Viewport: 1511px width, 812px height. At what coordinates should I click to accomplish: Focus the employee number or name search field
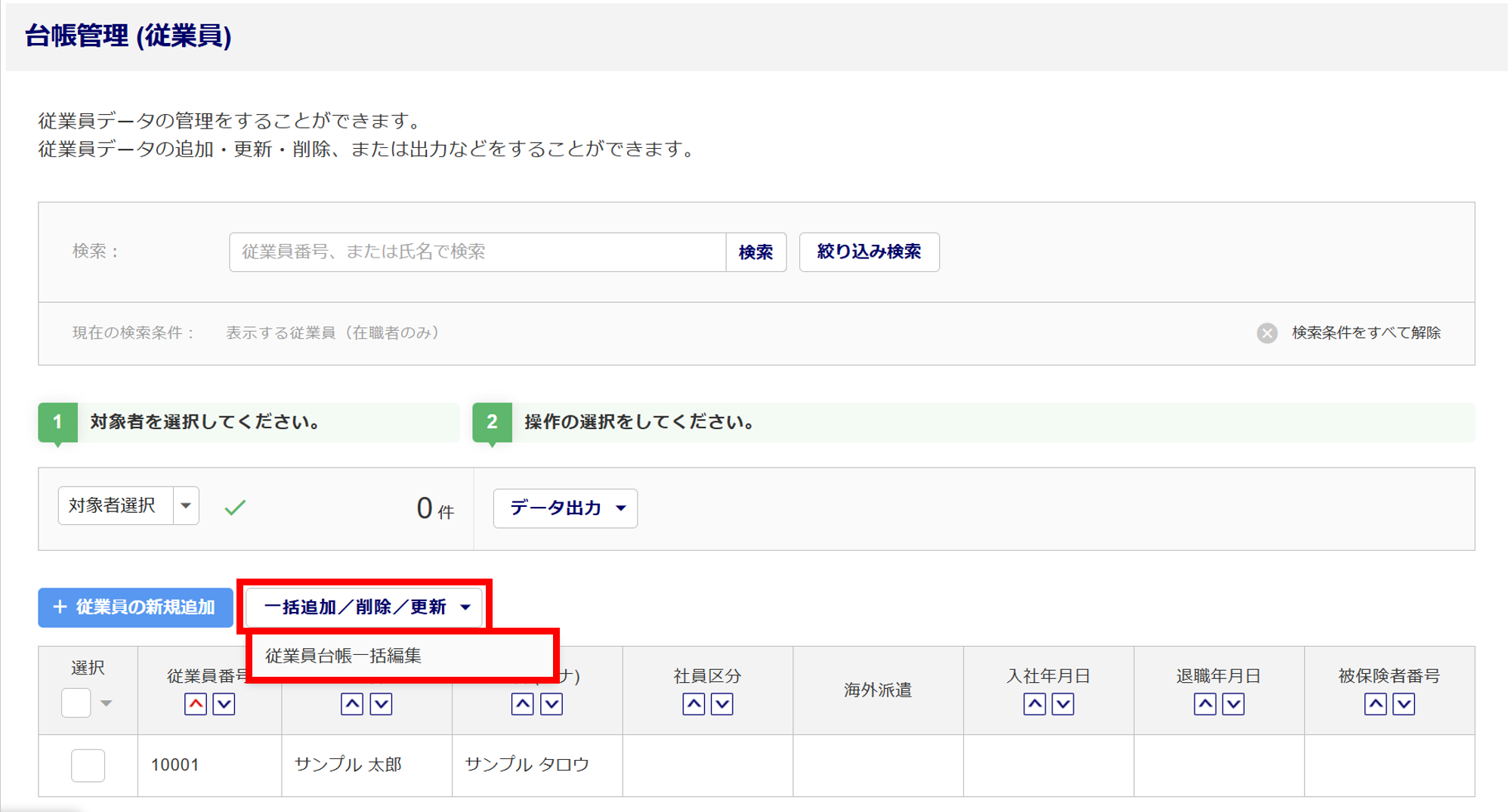click(477, 252)
